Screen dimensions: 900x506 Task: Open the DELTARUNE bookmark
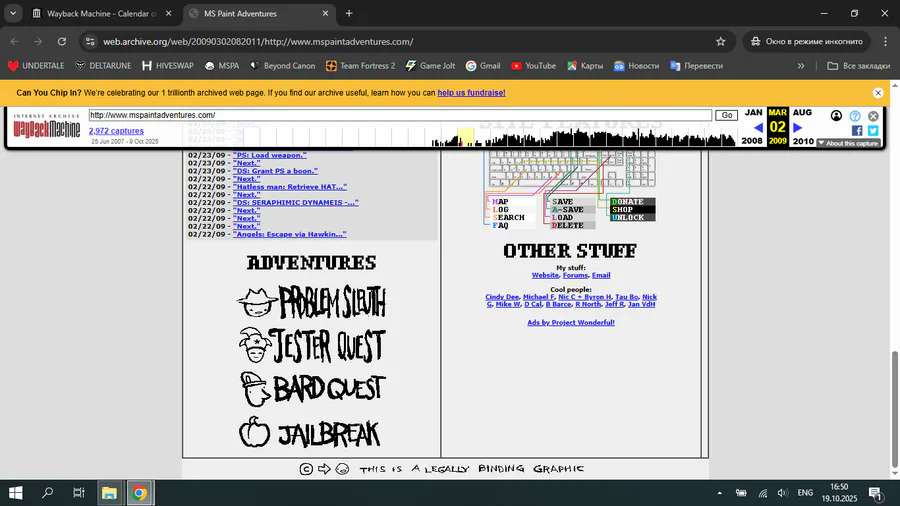(x=103, y=66)
